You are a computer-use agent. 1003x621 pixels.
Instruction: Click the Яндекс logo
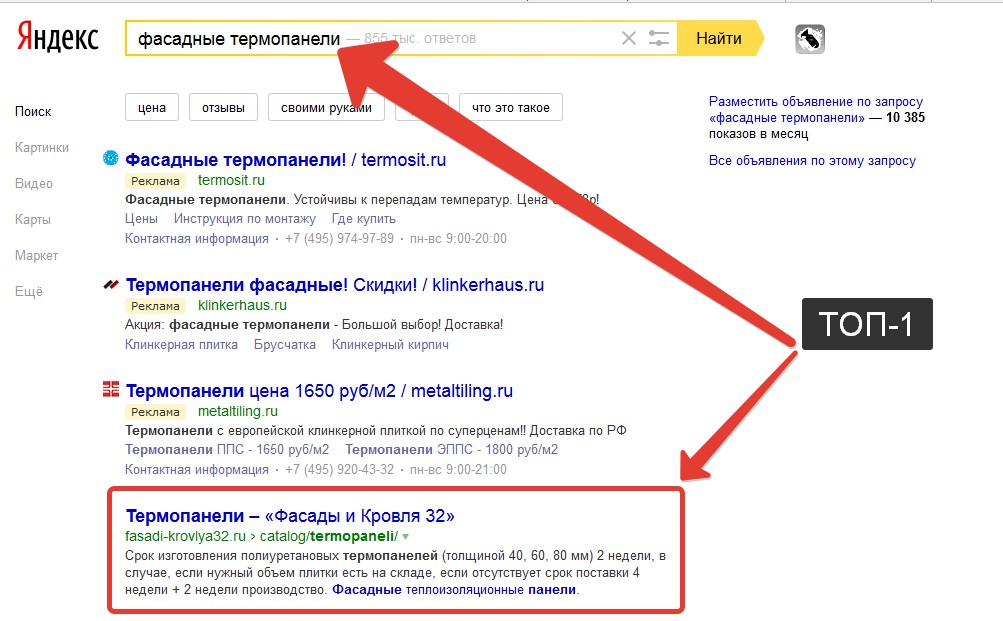click(57, 39)
